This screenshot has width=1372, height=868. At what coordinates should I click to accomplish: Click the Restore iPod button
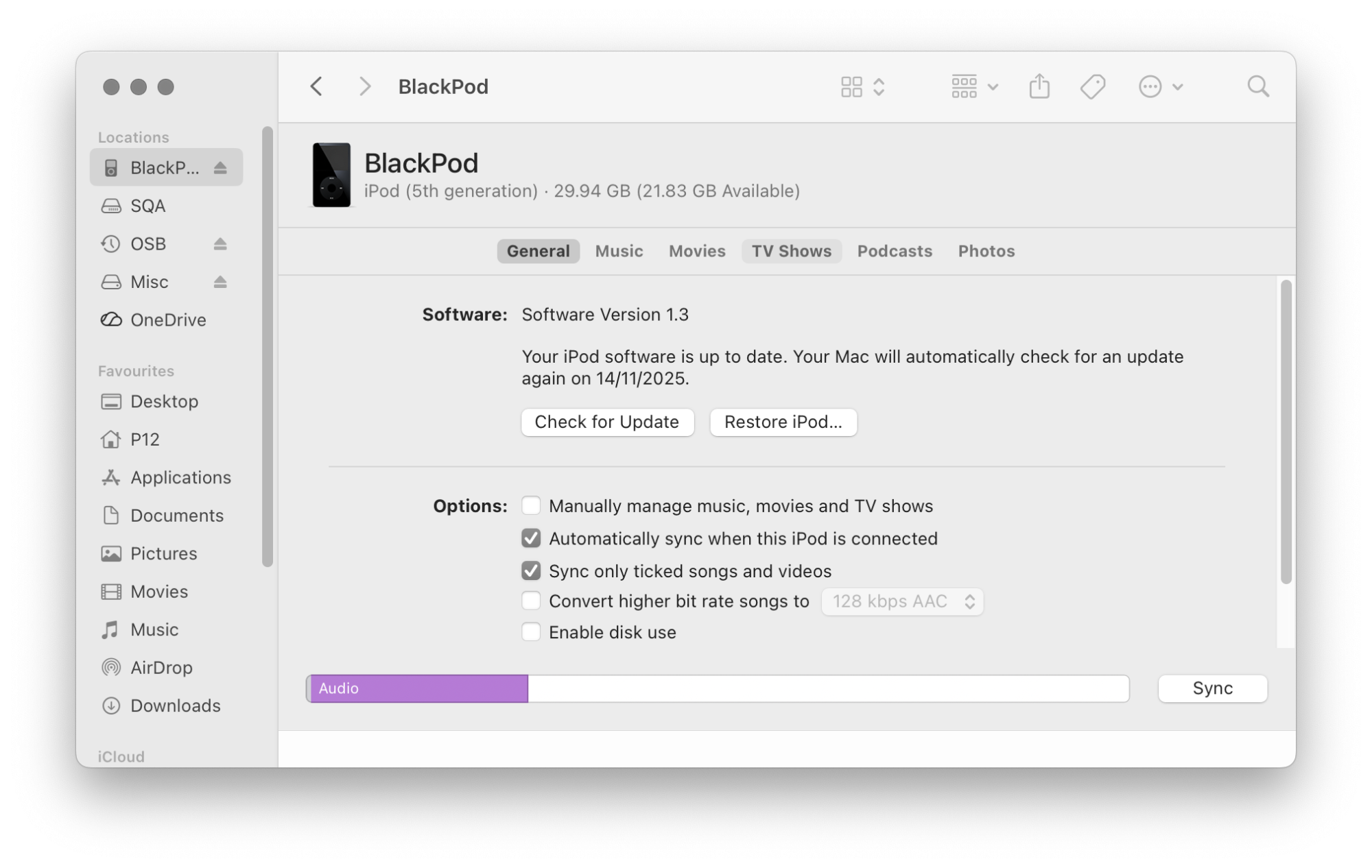[x=783, y=422]
